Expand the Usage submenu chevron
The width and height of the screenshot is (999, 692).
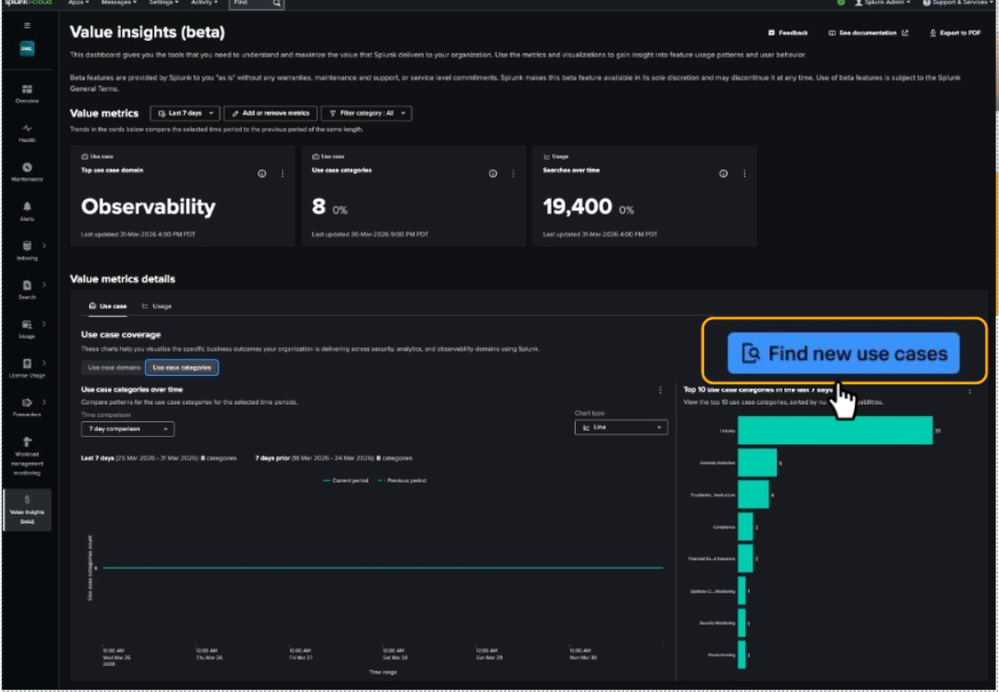(44, 324)
